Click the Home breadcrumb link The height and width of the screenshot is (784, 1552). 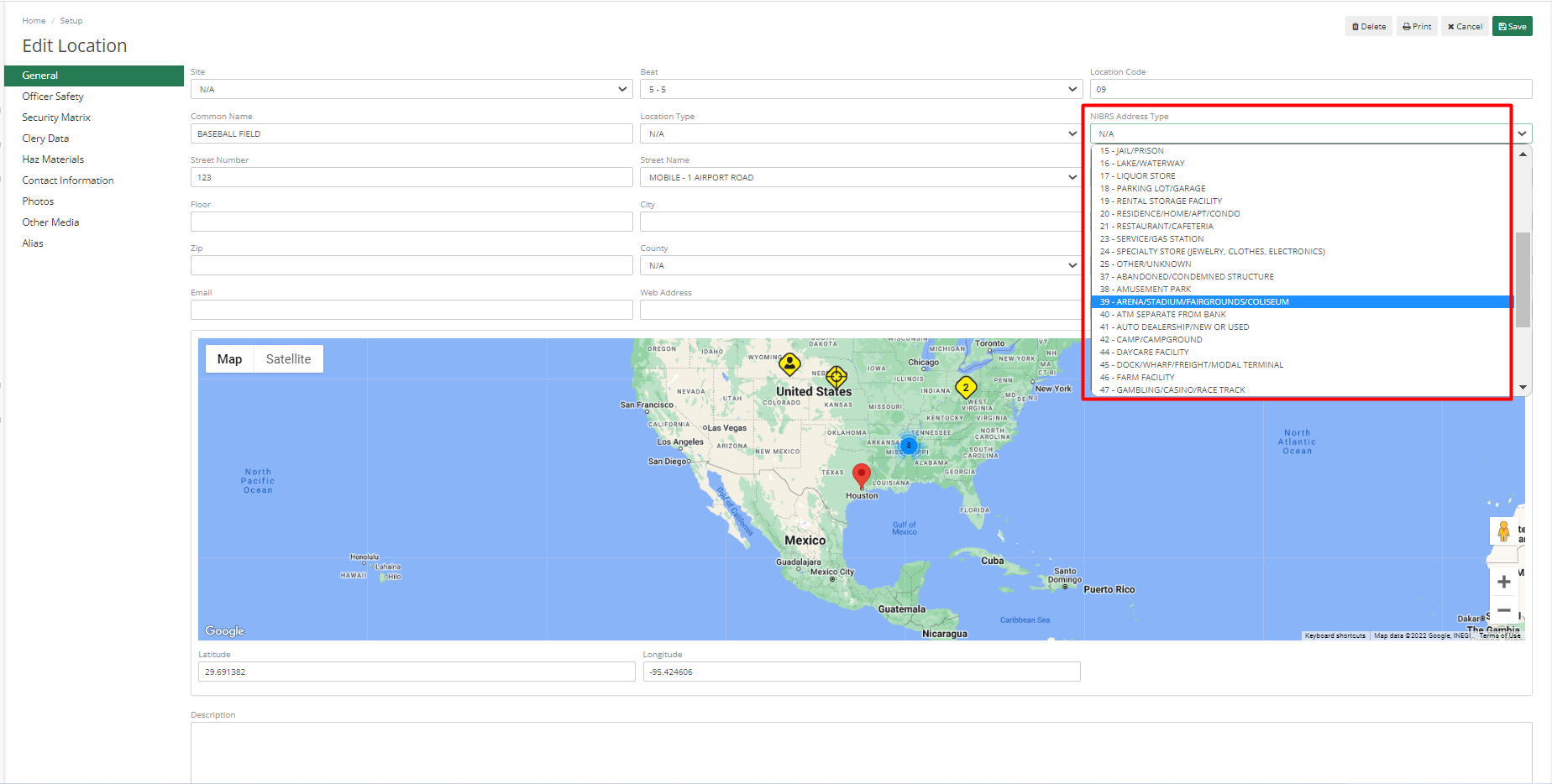pyautogui.click(x=34, y=20)
